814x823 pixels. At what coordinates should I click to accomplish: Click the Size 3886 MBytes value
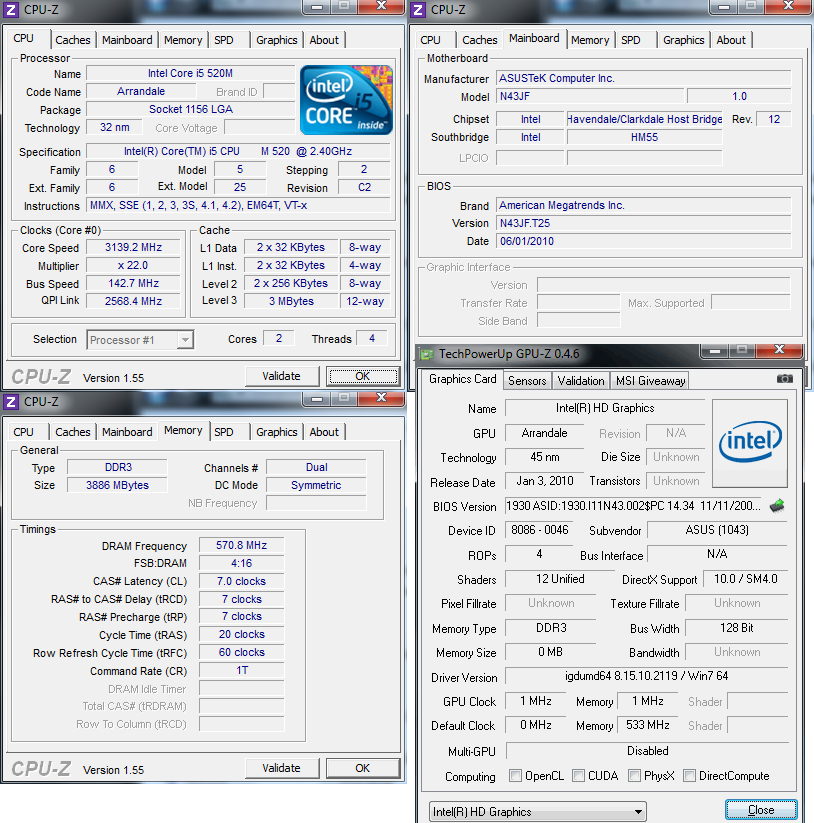[x=117, y=486]
